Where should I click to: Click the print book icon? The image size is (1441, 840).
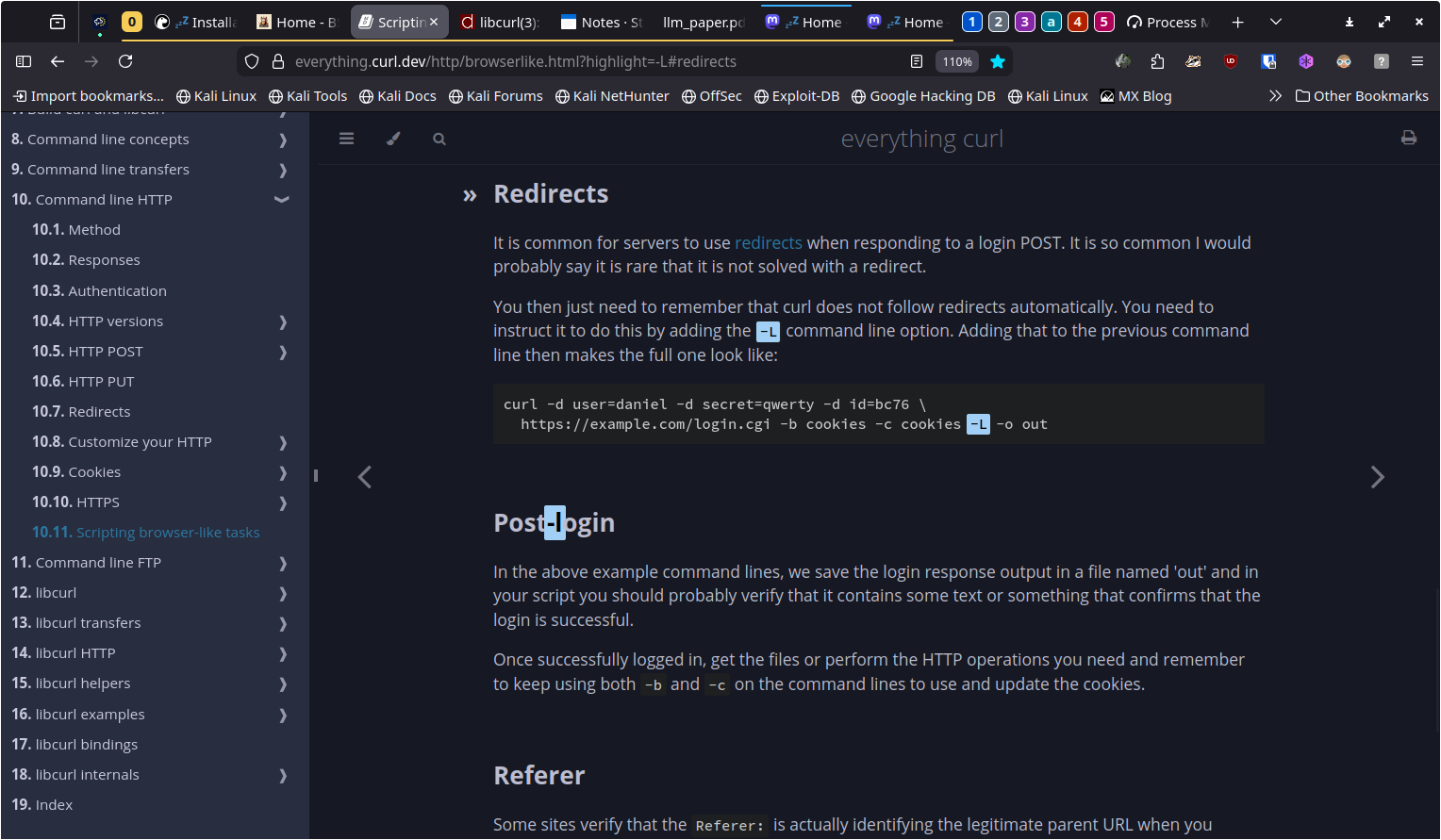click(x=1408, y=139)
